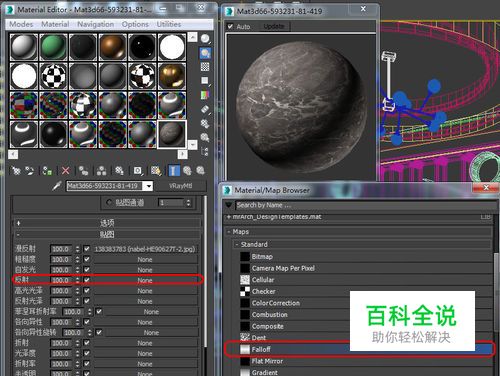500x376 pixels.
Task: Click the None button for 反射 map
Action: [x=145, y=280]
